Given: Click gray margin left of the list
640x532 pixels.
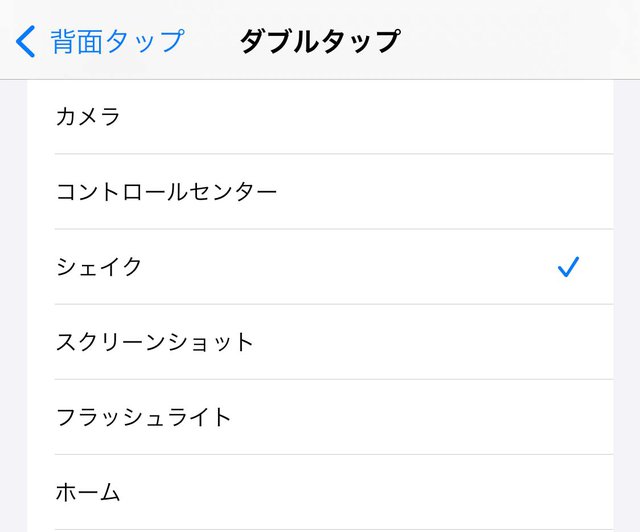Looking at the screenshot, I should click(13, 300).
